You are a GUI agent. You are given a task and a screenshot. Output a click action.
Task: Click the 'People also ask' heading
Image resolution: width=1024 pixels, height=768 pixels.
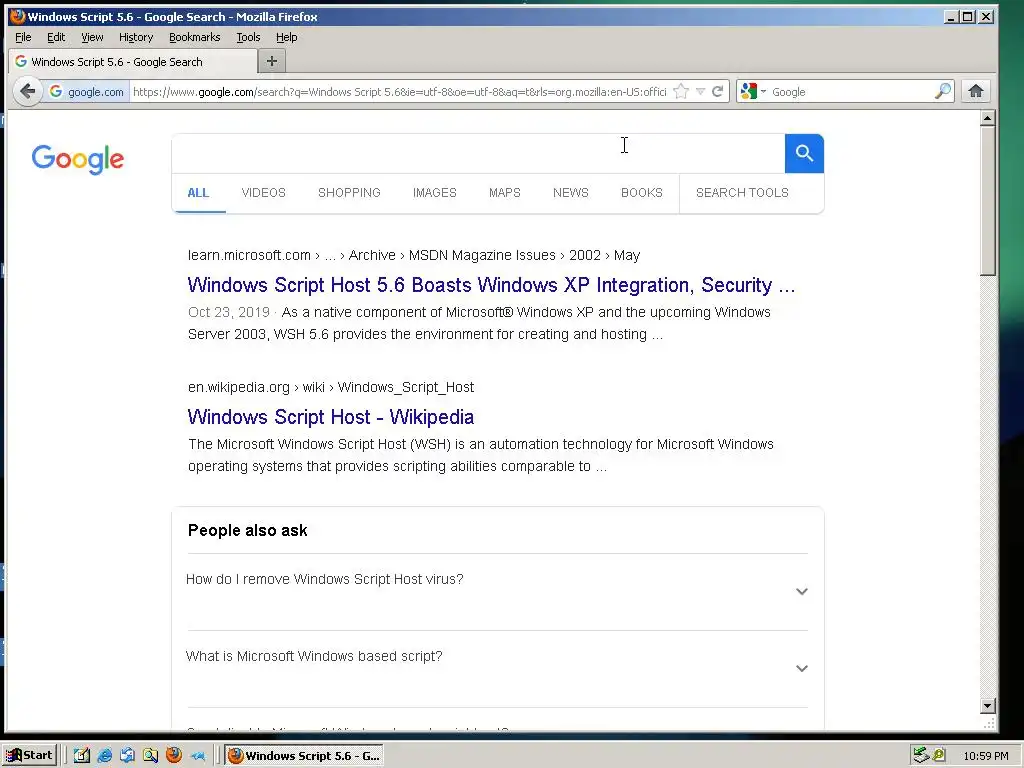click(248, 530)
